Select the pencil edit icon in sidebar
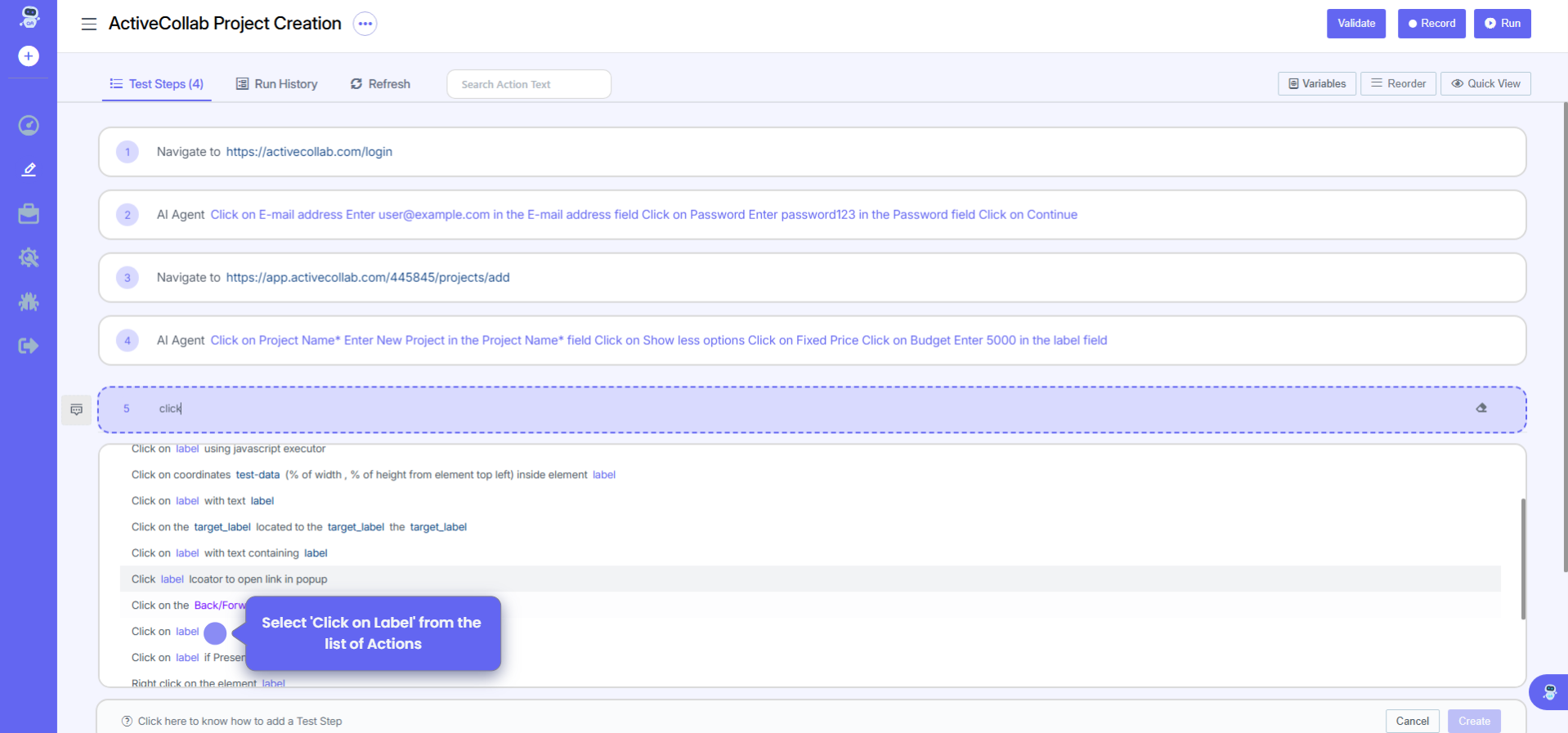Image resolution: width=1568 pixels, height=733 pixels. click(x=29, y=169)
